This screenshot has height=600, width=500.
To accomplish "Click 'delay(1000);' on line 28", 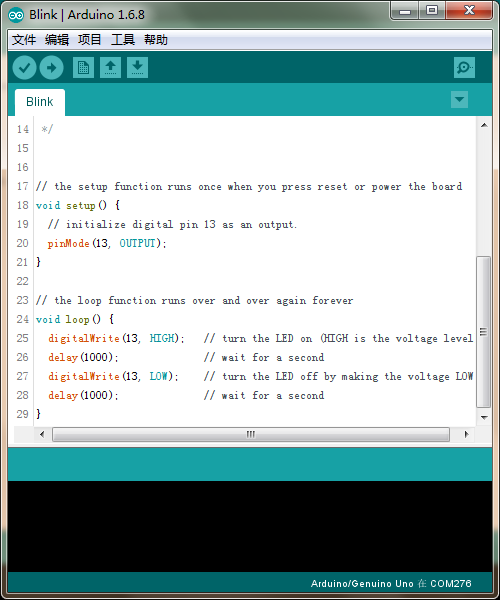I will tap(83, 395).
